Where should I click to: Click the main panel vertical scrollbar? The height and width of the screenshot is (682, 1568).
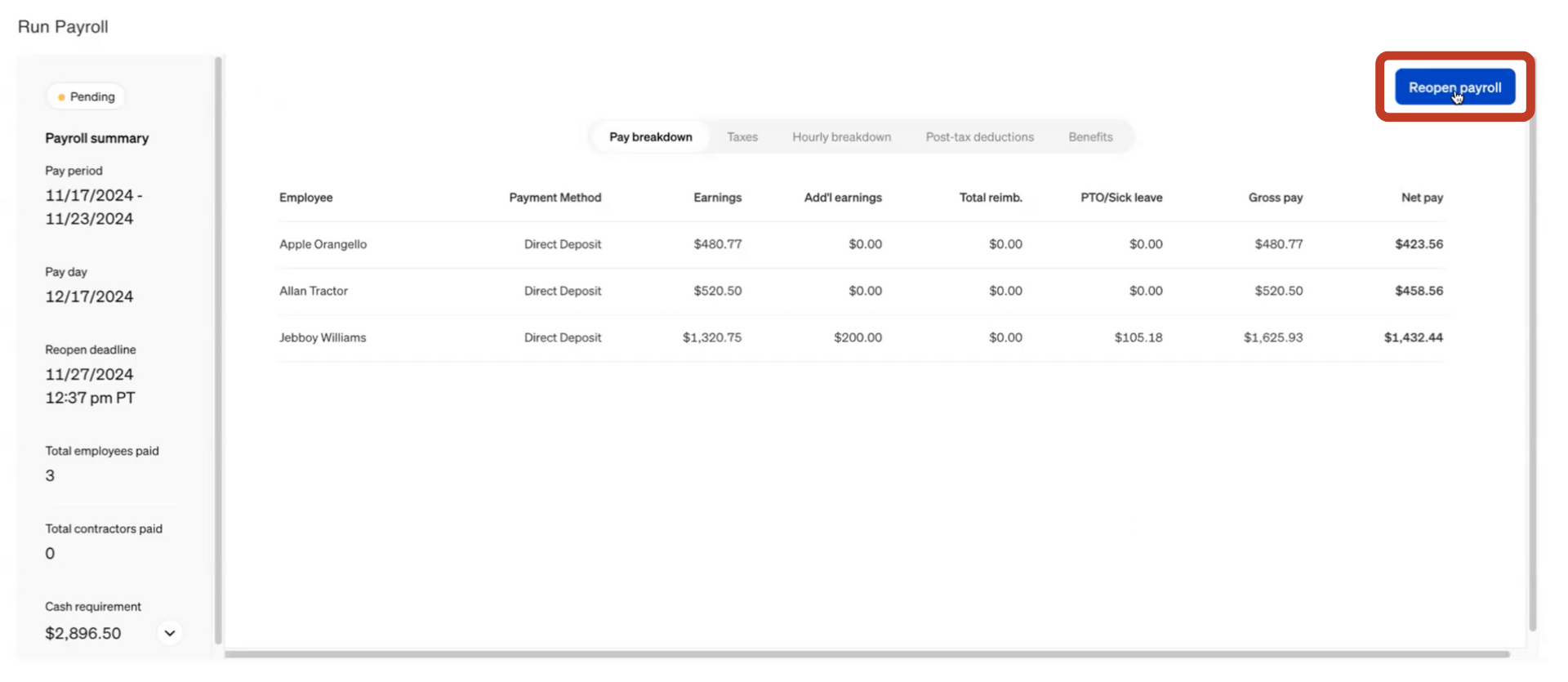pyautogui.click(x=1532, y=343)
